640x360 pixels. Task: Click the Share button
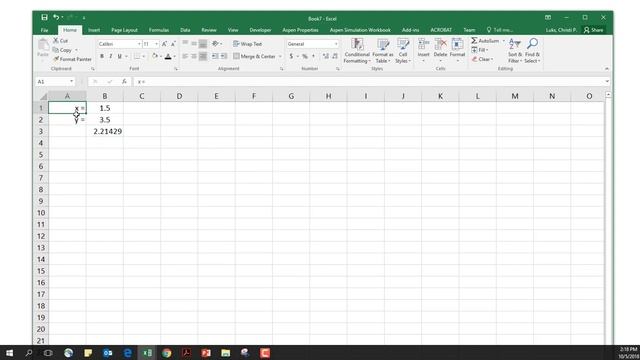coord(593,30)
